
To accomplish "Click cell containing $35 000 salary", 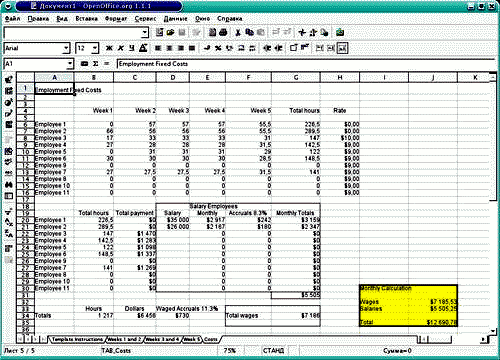I will [173, 220].
